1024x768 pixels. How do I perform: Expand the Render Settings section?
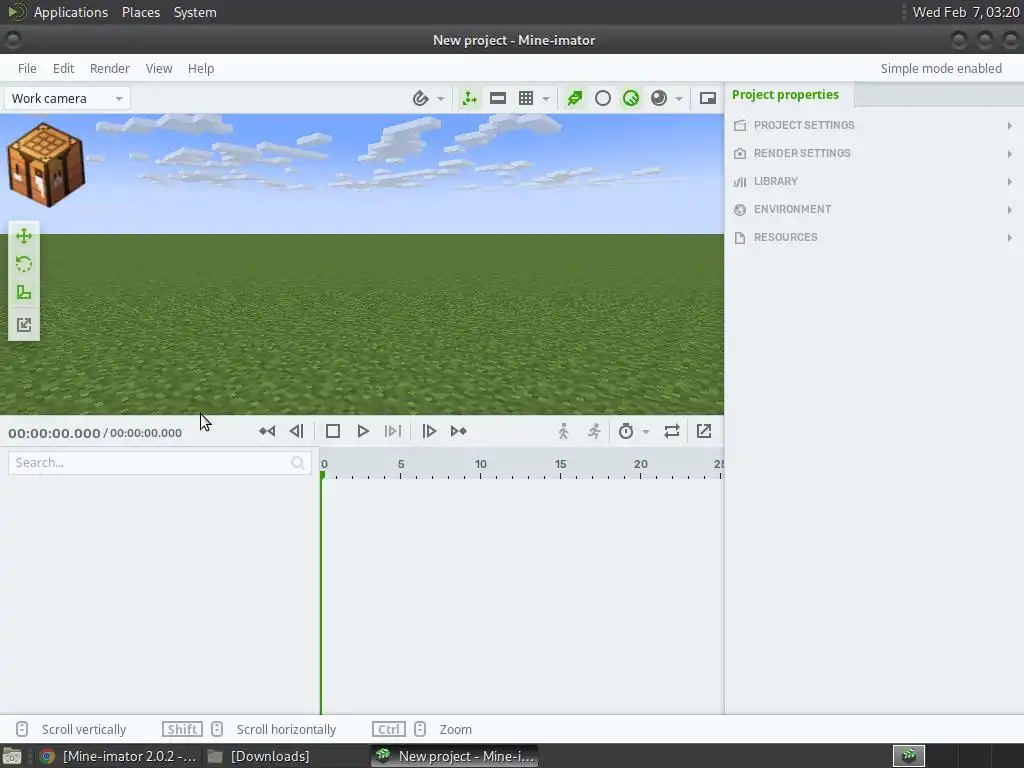coord(874,153)
